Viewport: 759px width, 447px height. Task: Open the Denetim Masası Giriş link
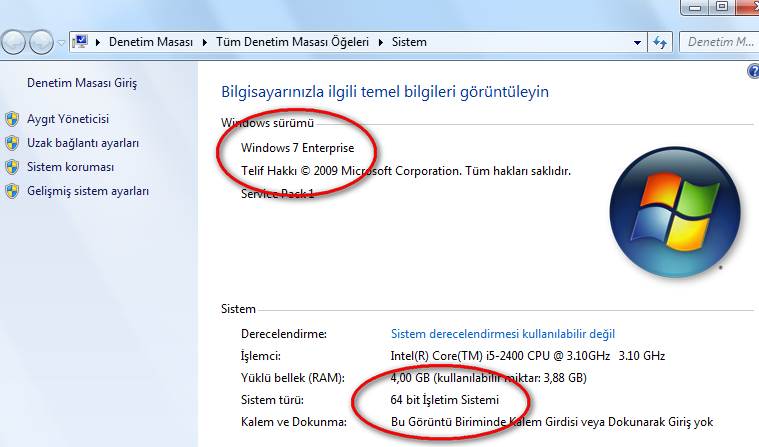pyautogui.click(x=82, y=83)
